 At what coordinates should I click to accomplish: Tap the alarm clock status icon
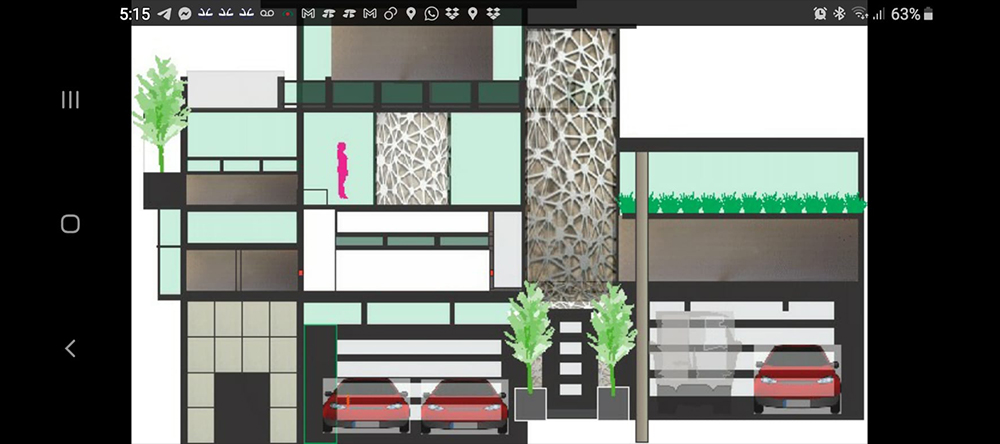pyautogui.click(x=820, y=14)
